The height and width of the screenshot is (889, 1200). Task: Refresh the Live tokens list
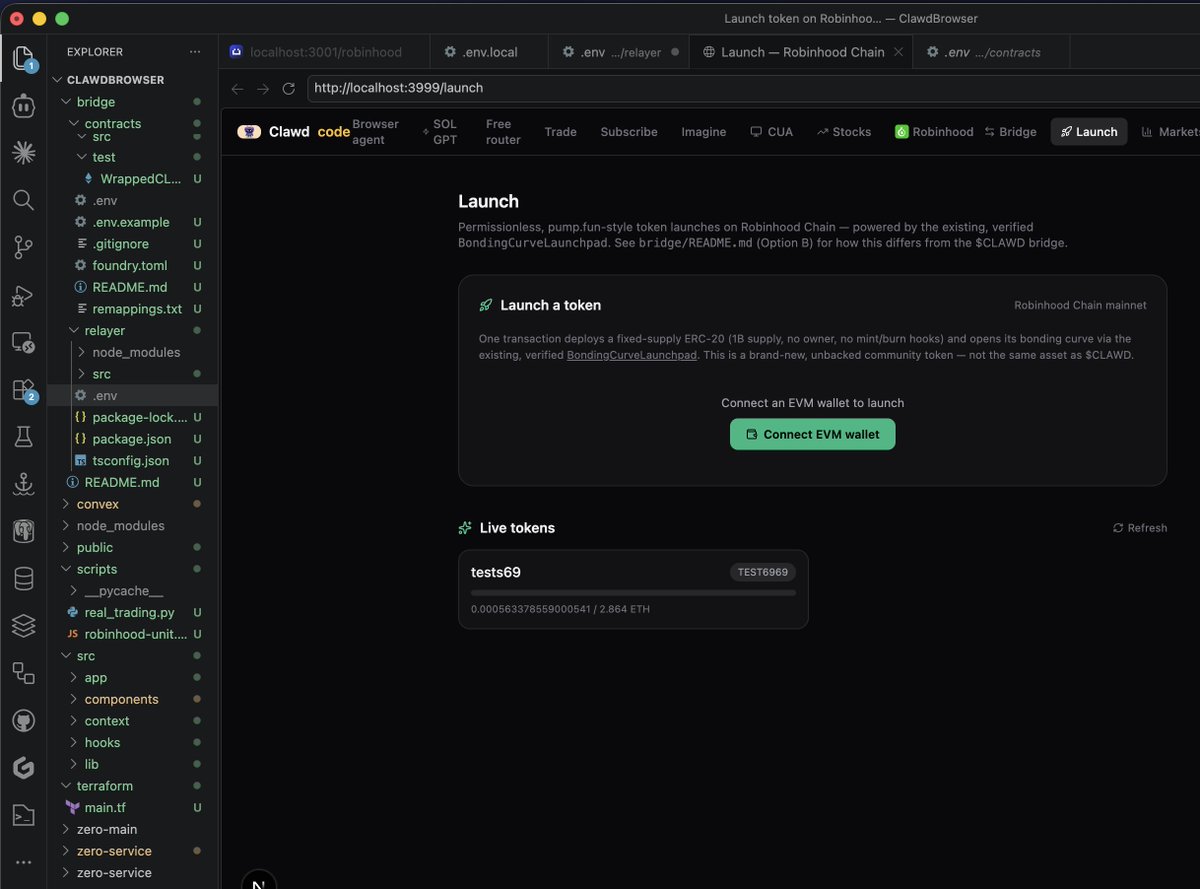click(1140, 528)
